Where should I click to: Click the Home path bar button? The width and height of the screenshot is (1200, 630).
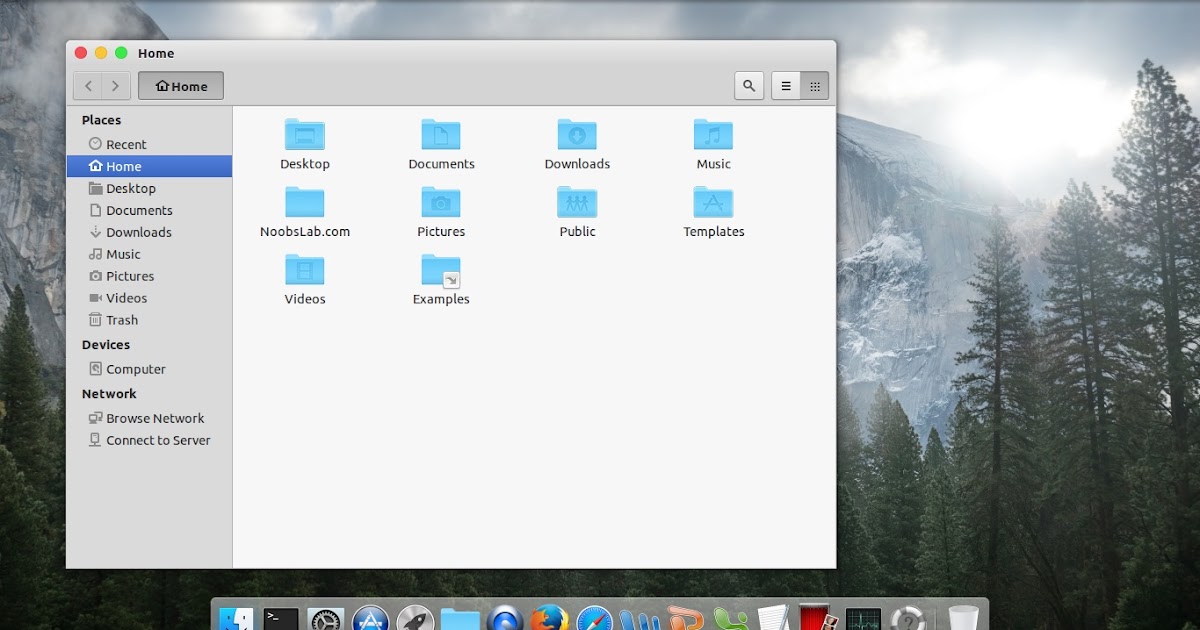181,86
